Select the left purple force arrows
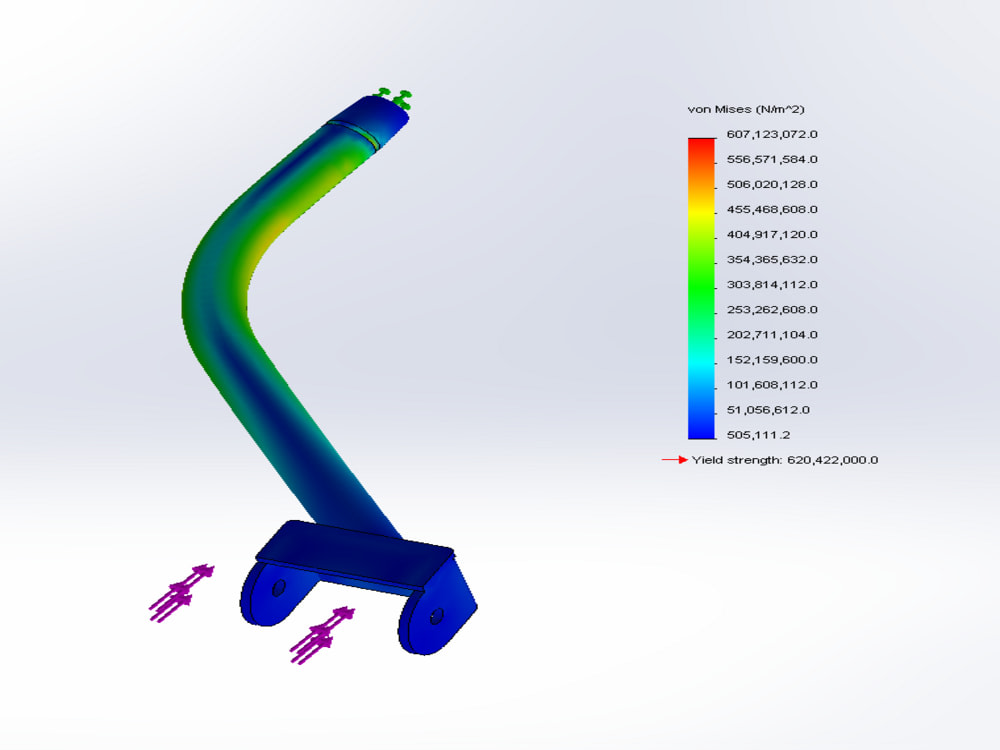Viewport: 1000px width, 750px height. coord(181,592)
